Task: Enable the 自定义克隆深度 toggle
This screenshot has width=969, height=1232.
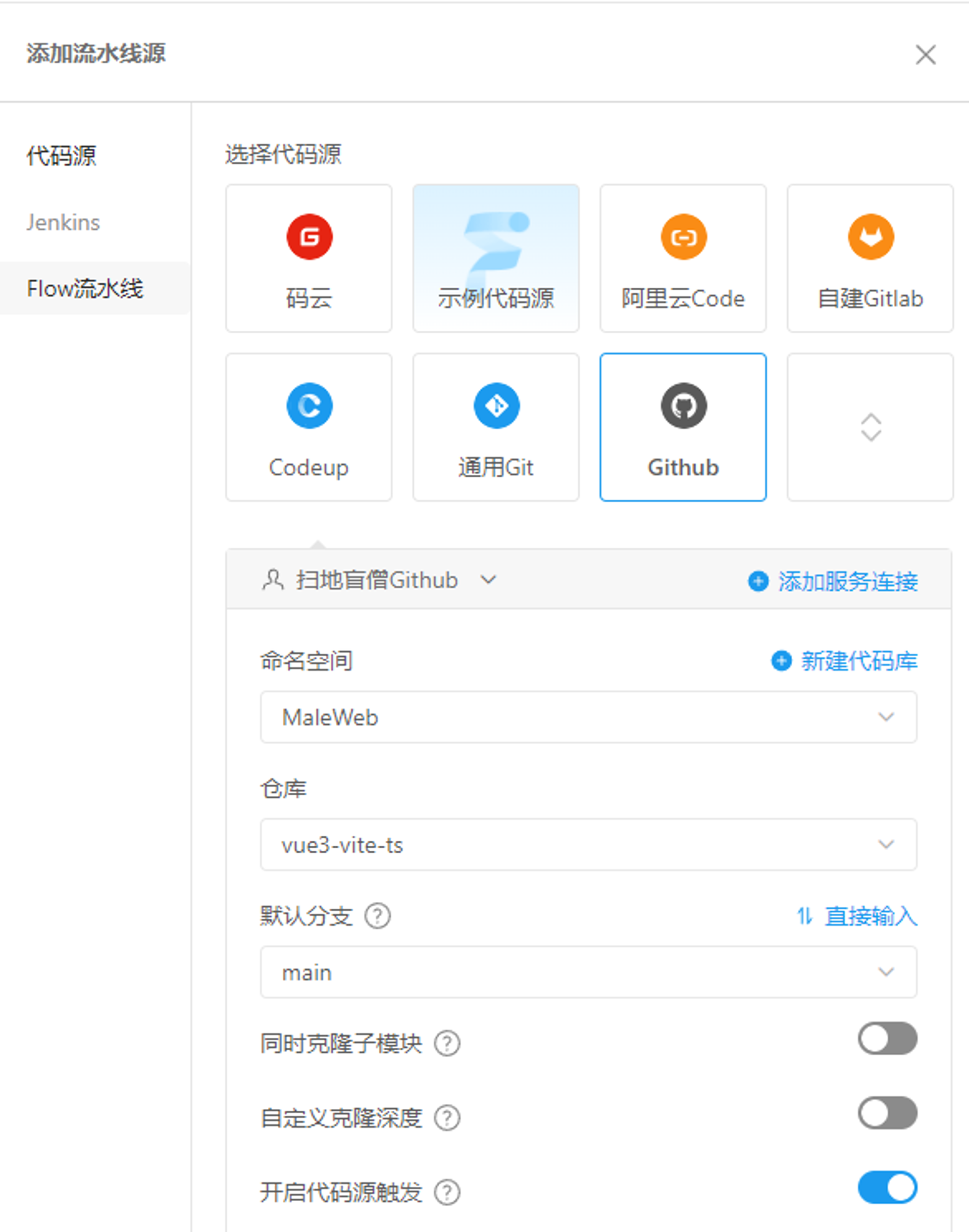Action: pos(887,1113)
